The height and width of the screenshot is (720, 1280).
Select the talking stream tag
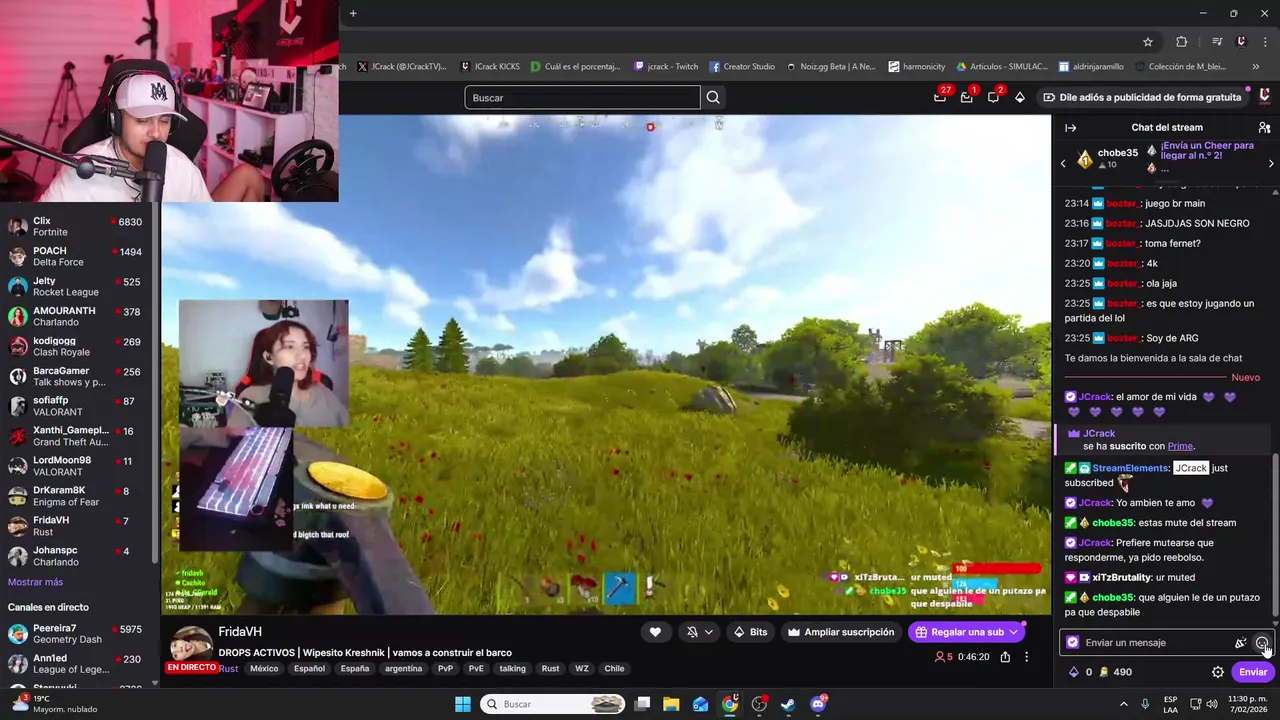click(x=512, y=669)
